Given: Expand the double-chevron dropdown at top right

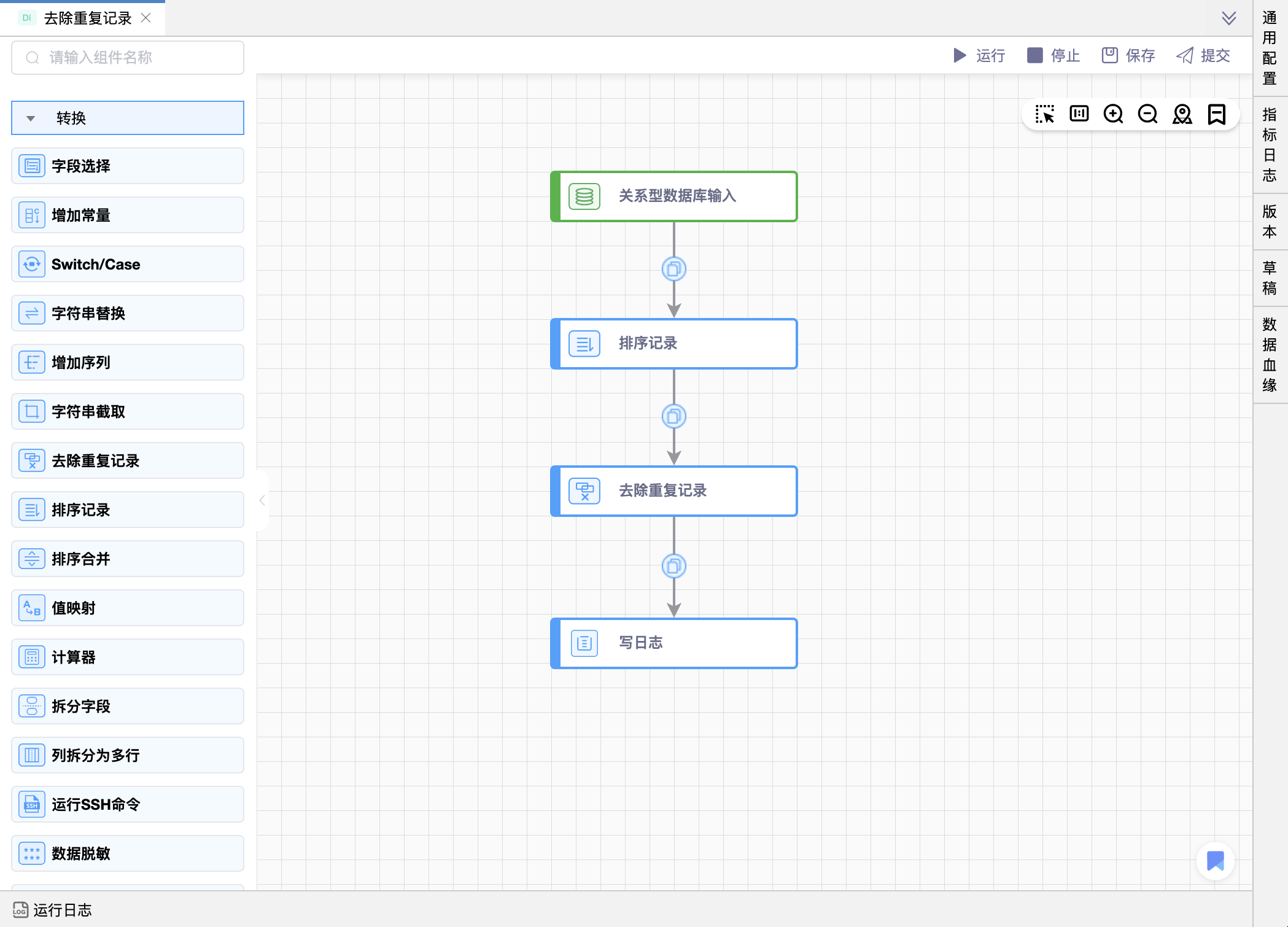Looking at the screenshot, I should tap(1228, 18).
